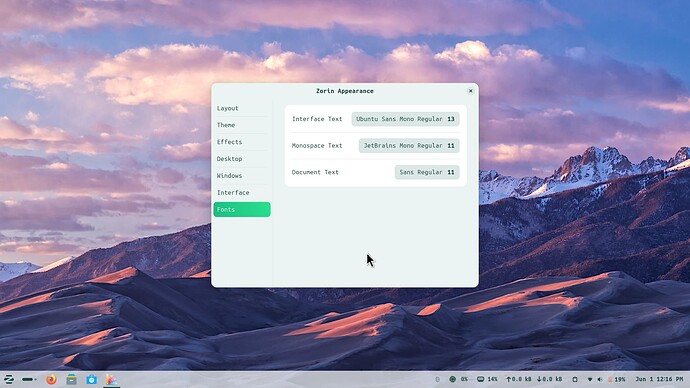Image resolution: width=690 pixels, height=388 pixels.
Task: Click the upload speed indicator
Action: coord(519,379)
